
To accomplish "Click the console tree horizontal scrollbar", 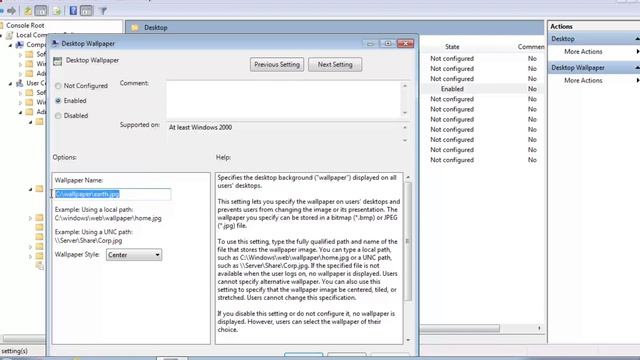I will click(x=24, y=339).
